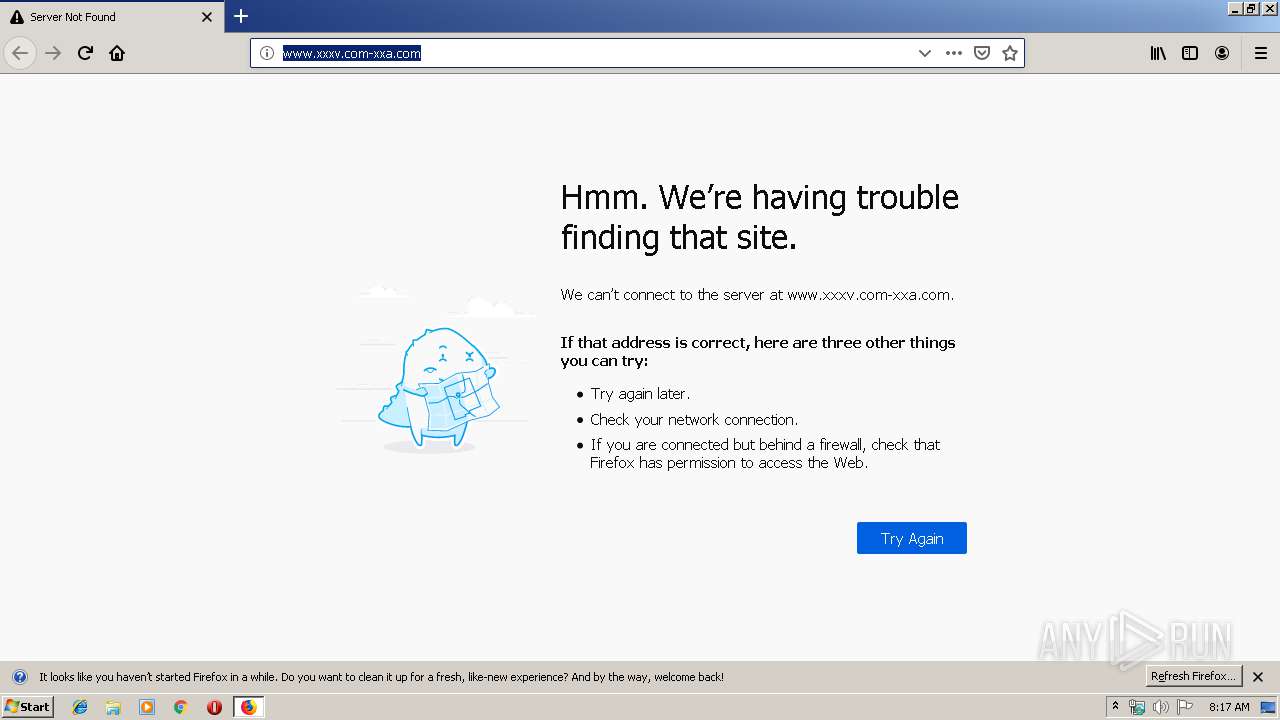Click the Refresh Firefox button
Viewport: 1280px width, 720px height.
(1193, 676)
